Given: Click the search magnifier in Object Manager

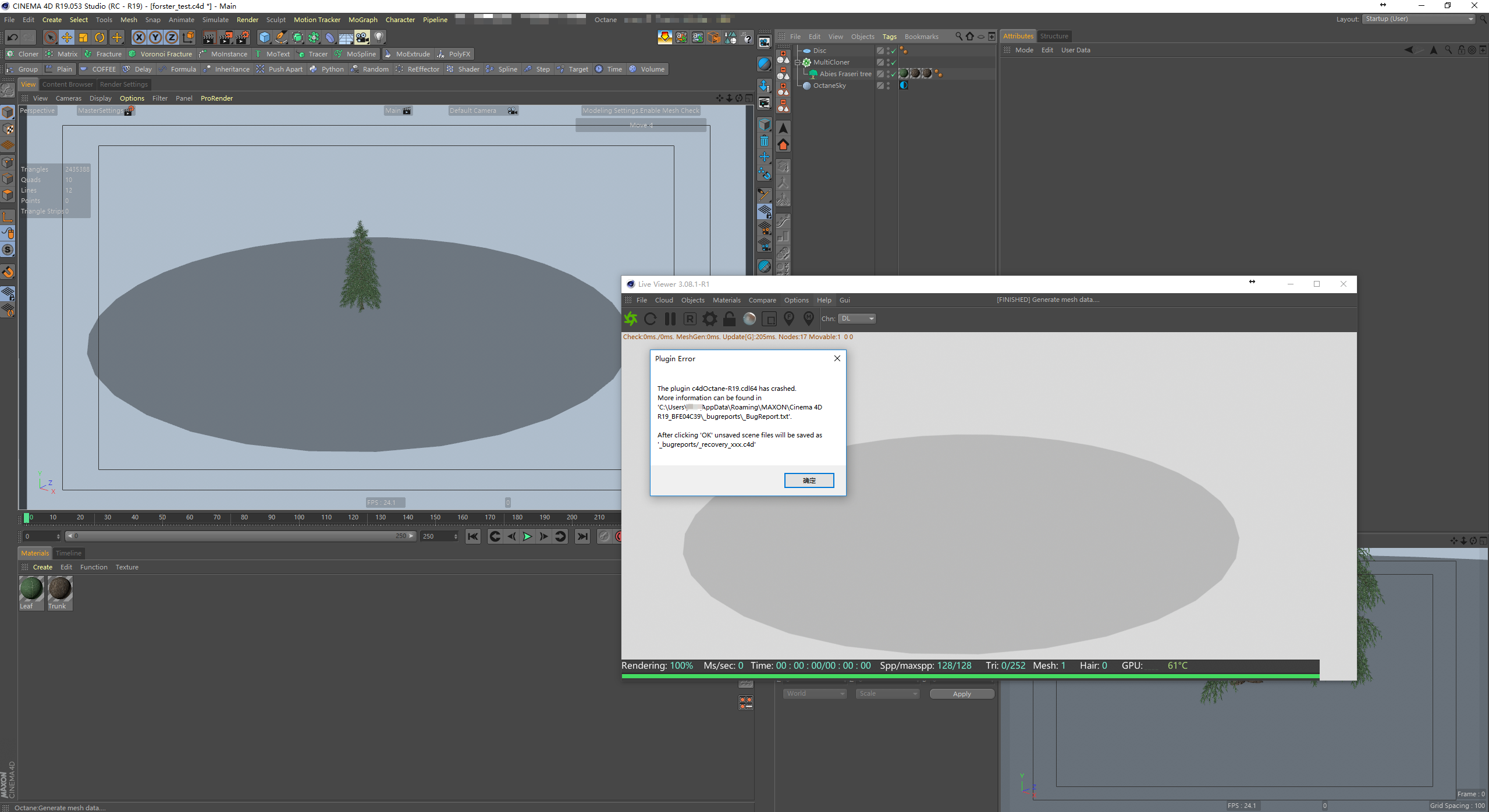Looking at the screenshot, I should tap(958, 36).
